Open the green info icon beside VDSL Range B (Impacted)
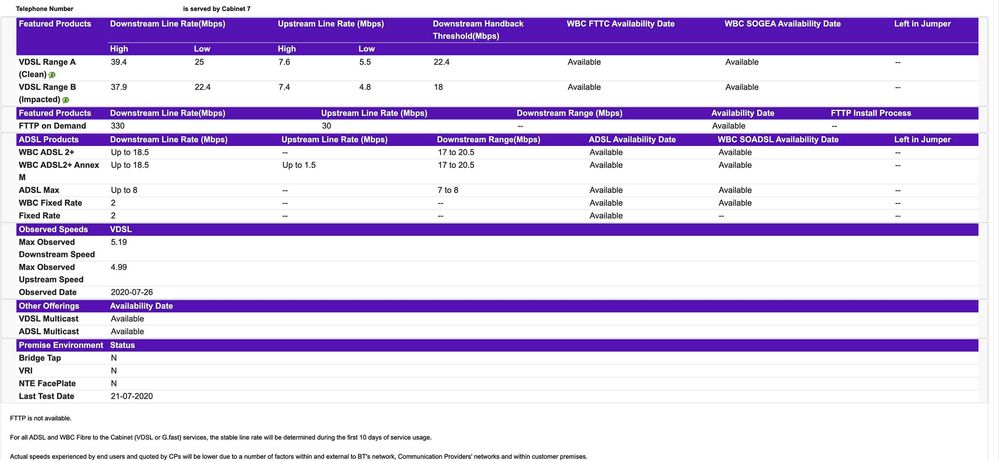The height and width of the screenshot is (461, 999). point(66,100)
